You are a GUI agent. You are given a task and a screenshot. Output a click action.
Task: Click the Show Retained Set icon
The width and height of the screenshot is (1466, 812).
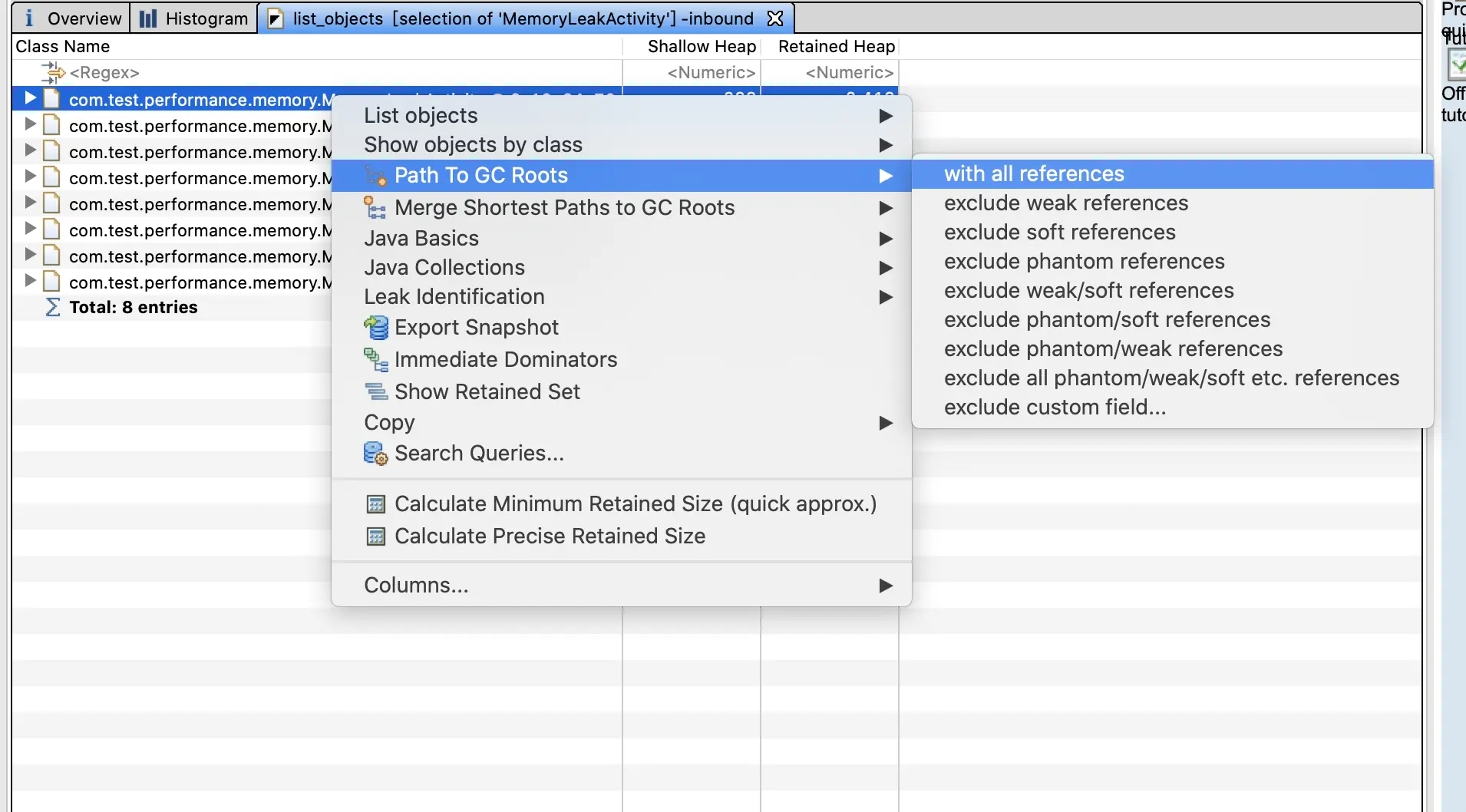pos(375,392)
